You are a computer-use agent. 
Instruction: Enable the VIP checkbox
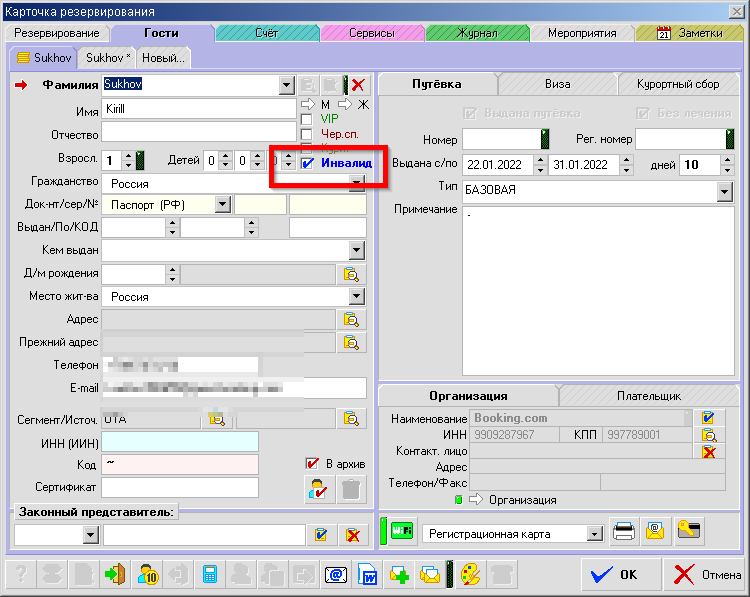point(307,119)
